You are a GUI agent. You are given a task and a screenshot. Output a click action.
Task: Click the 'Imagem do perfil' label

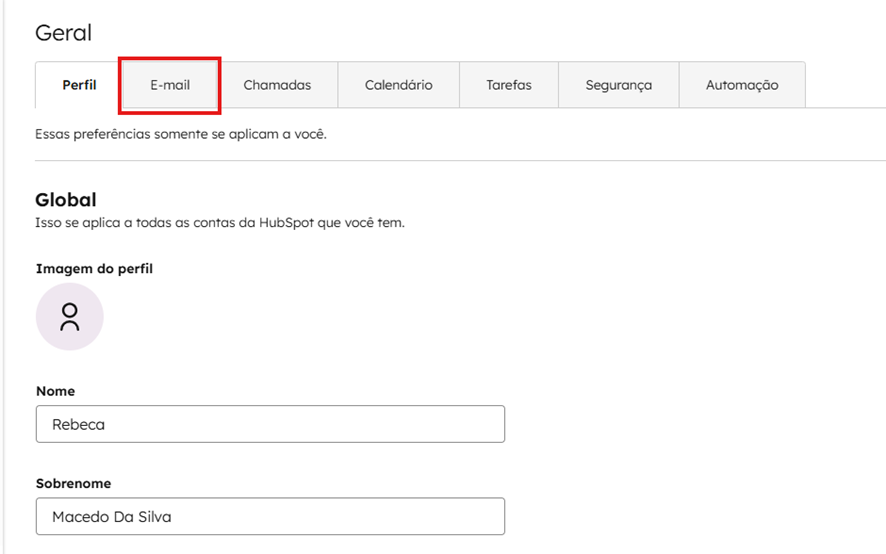coord(94,269)
